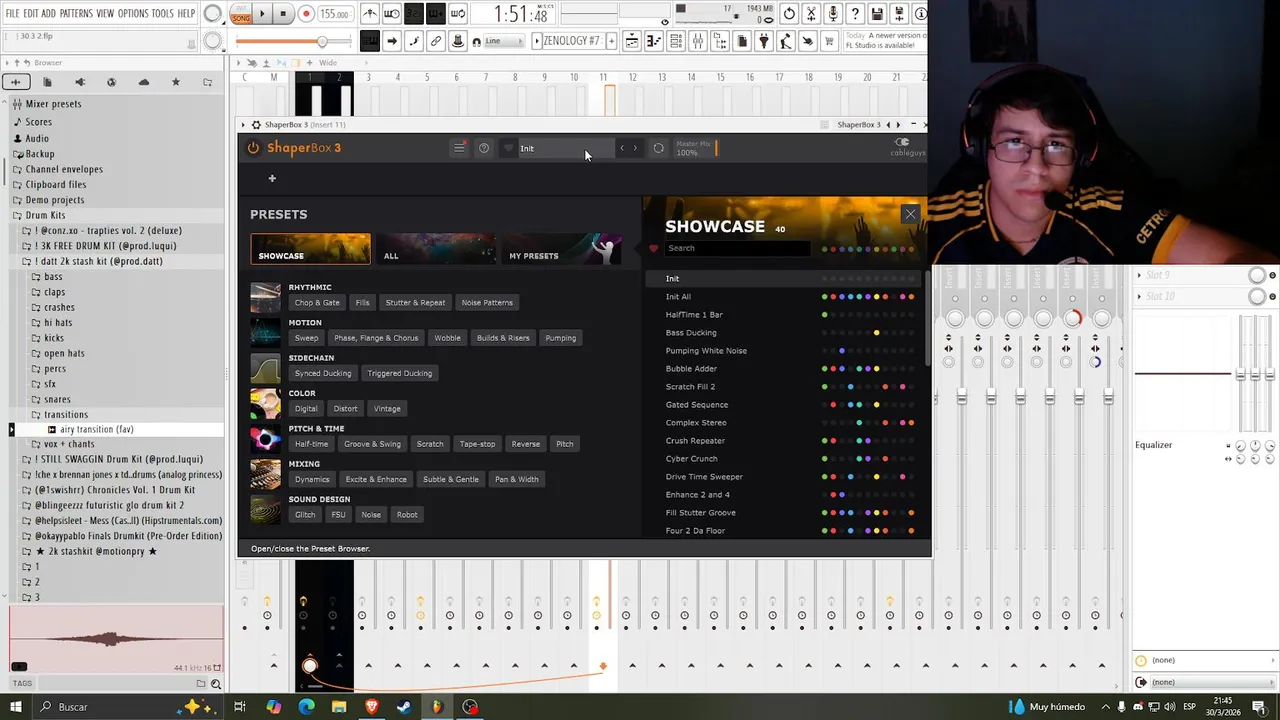1280x720 pixels.
Task: Choose the Chop & Gate tag
Action: (x=317, y=302)
